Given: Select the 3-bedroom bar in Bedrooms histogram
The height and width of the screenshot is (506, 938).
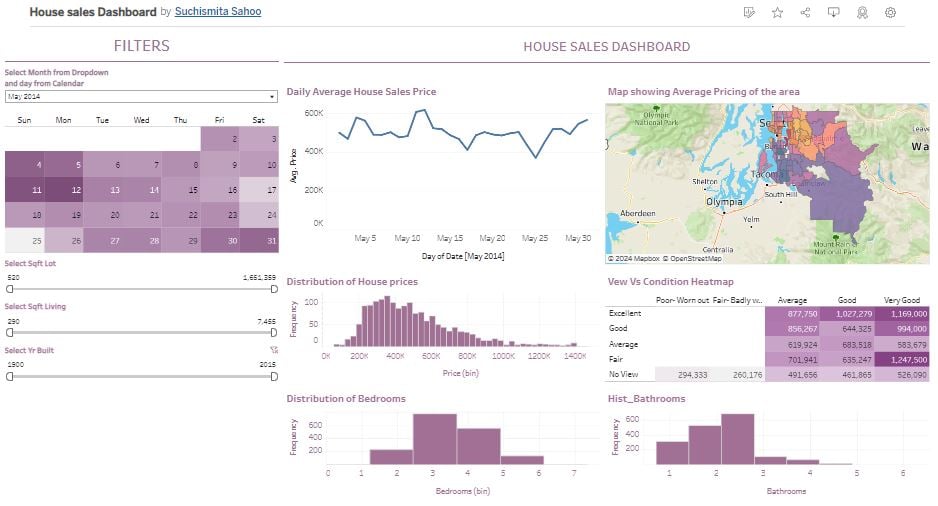Looking at the screenshot, I should (434, 438).
